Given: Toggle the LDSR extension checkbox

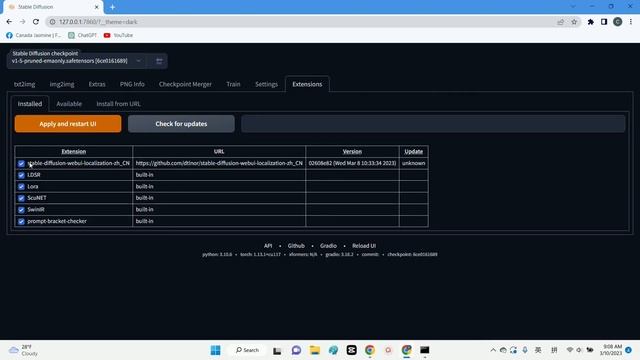Looking at the screenshot, I should (x=21, y=175).
